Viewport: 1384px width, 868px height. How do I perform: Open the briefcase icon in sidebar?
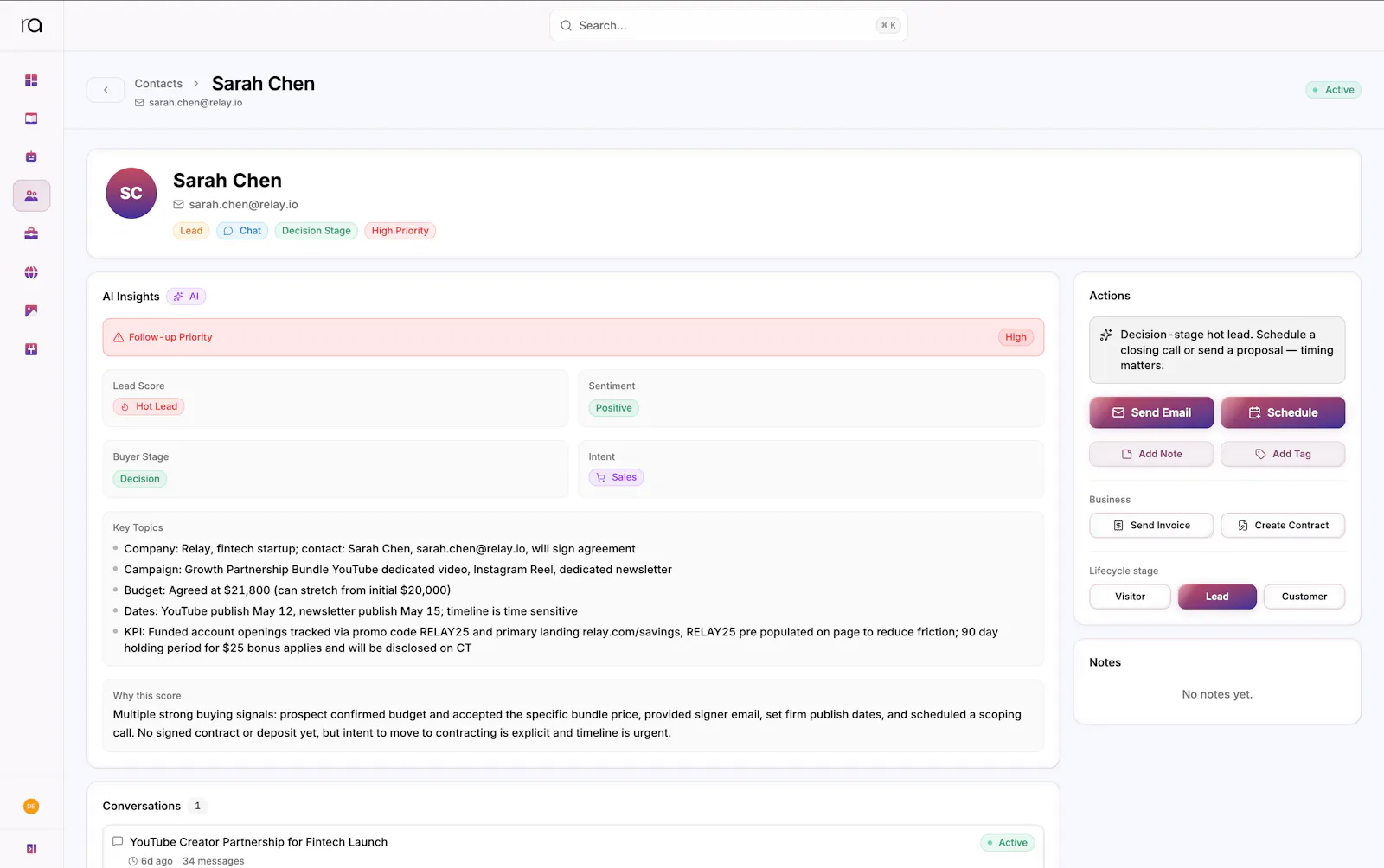[31, 234]
